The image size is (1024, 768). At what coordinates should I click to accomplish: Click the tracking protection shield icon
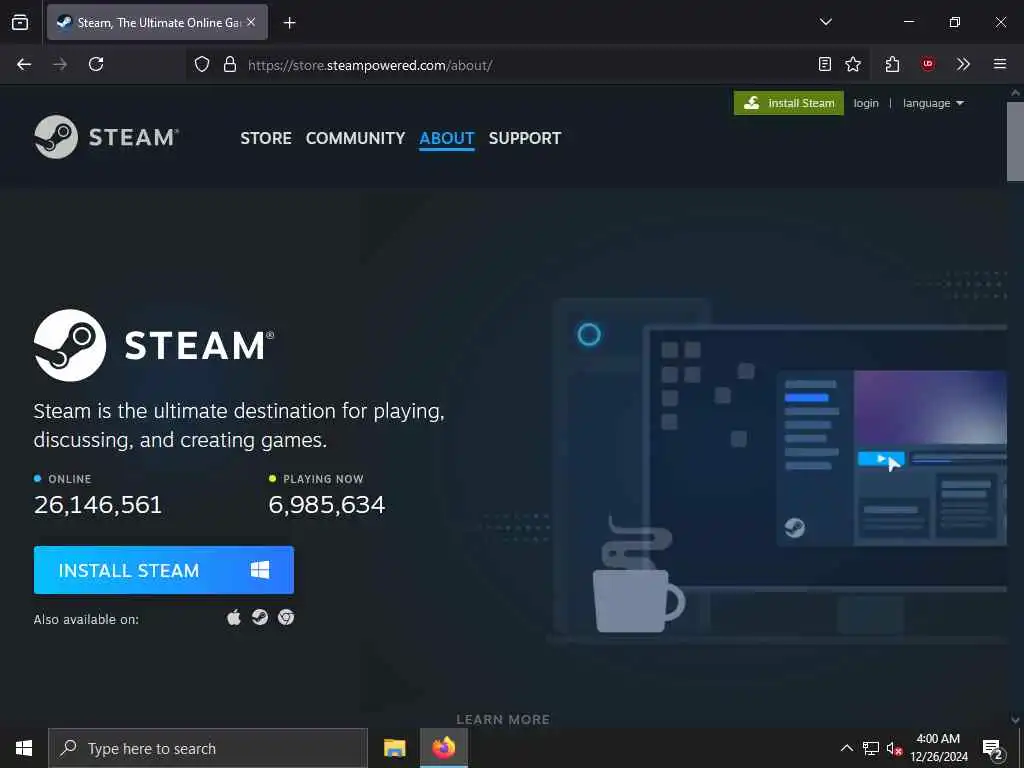coord(202,64)
